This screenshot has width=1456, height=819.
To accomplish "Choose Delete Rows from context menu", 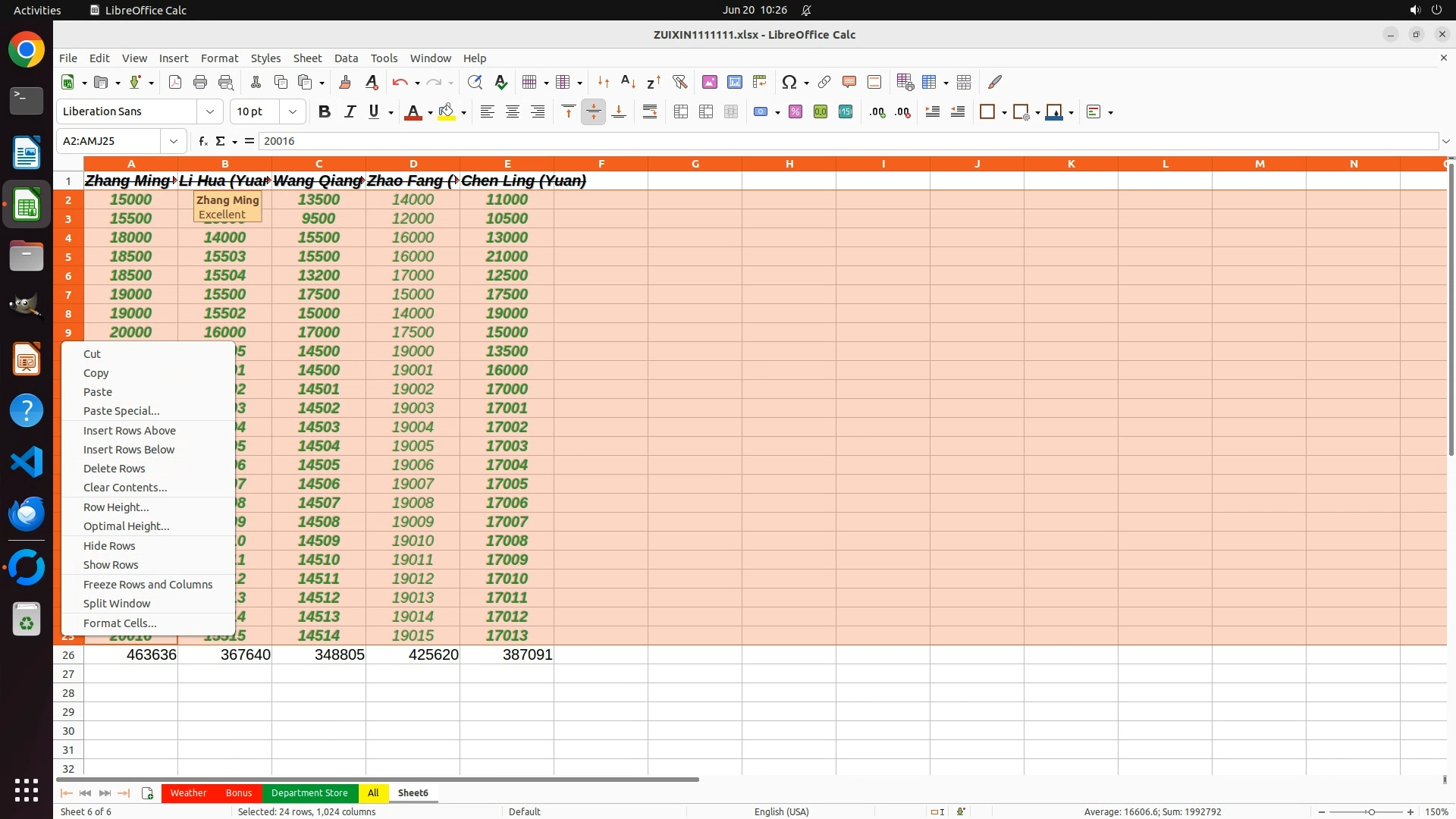I will tap(114, 469).
